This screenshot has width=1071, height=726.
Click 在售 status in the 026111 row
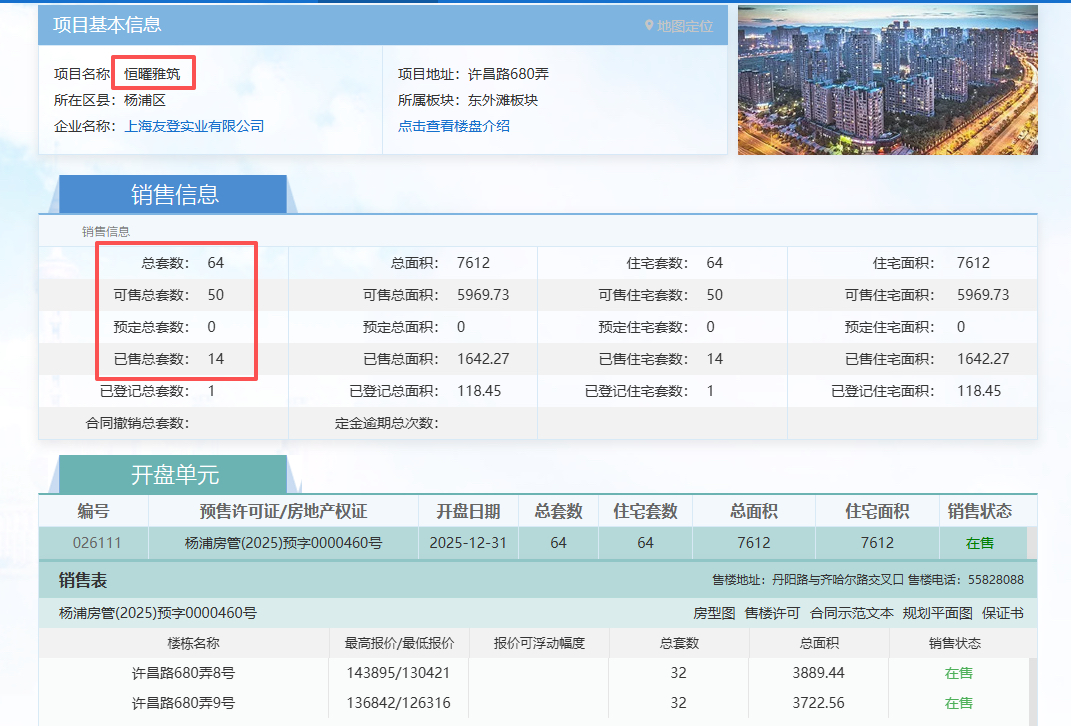[x=979, y=543]
